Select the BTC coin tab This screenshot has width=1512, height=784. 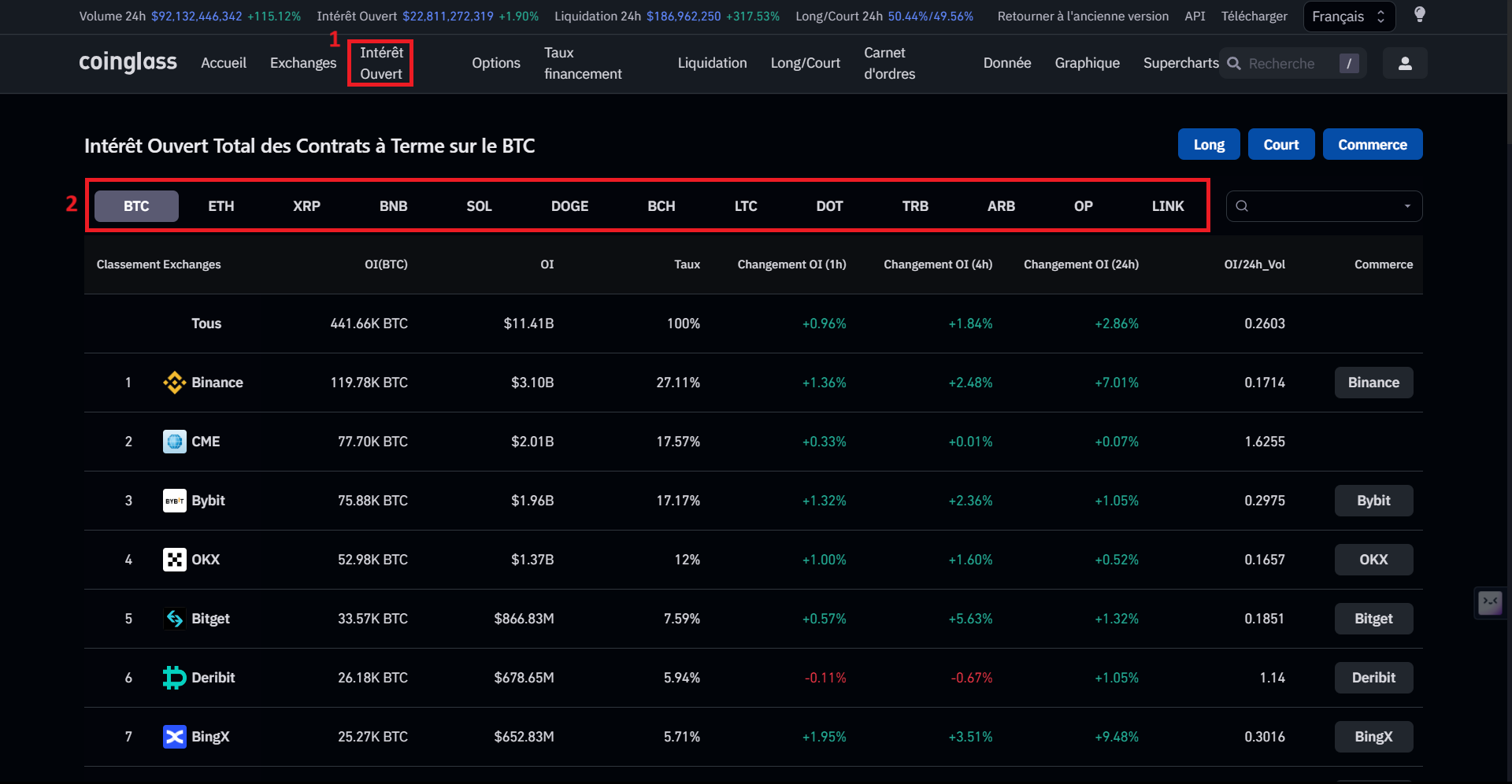point(136,206)
